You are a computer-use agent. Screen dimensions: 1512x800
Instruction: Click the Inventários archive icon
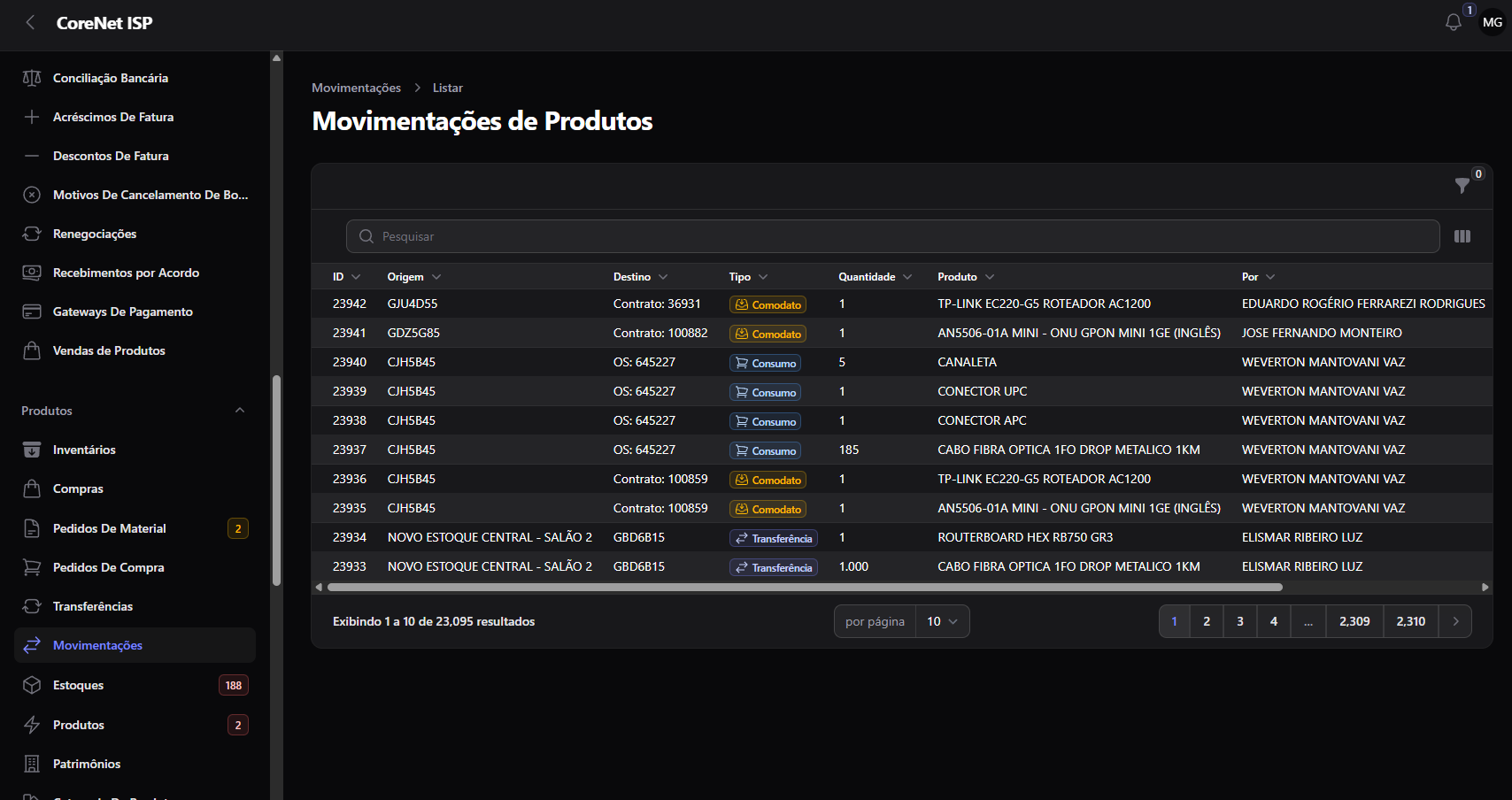tap(32, 450)
